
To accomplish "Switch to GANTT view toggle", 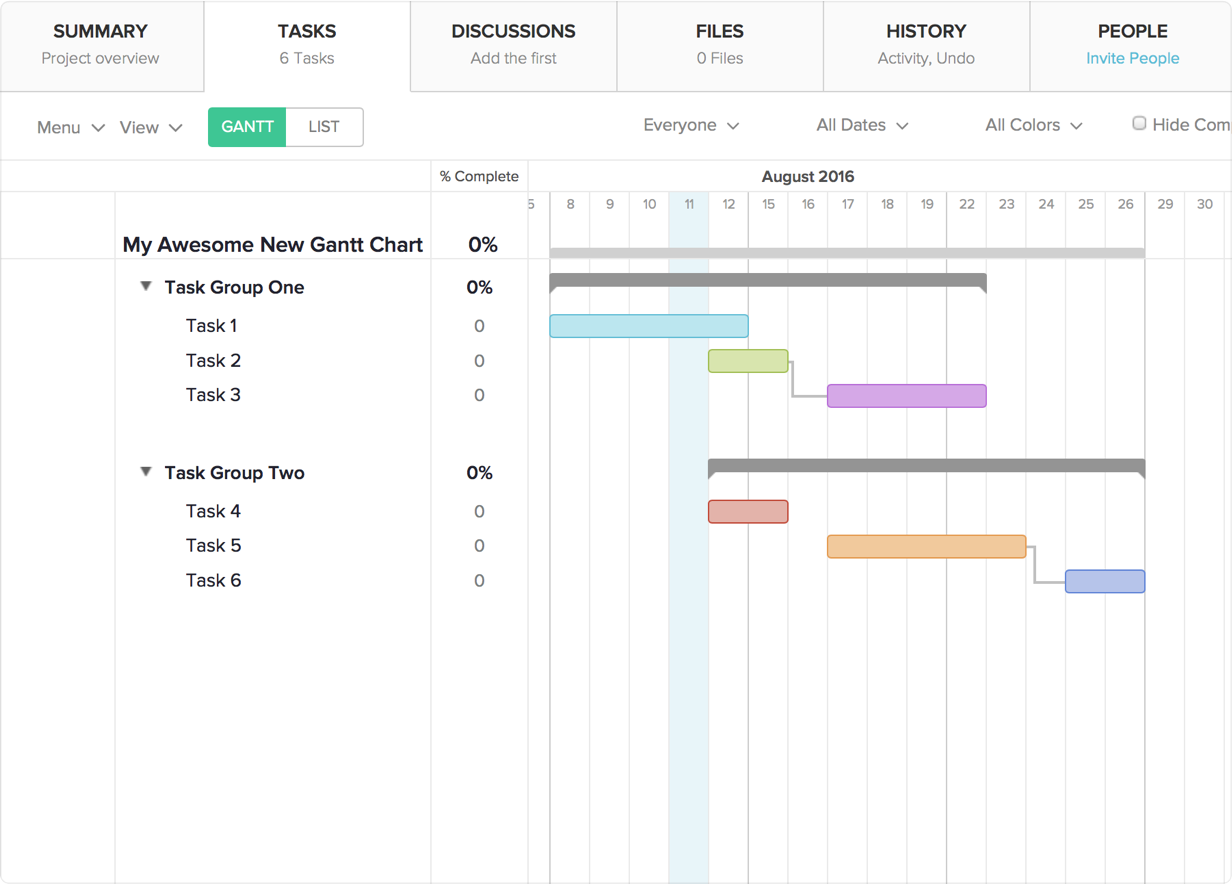I will (247, 127).
